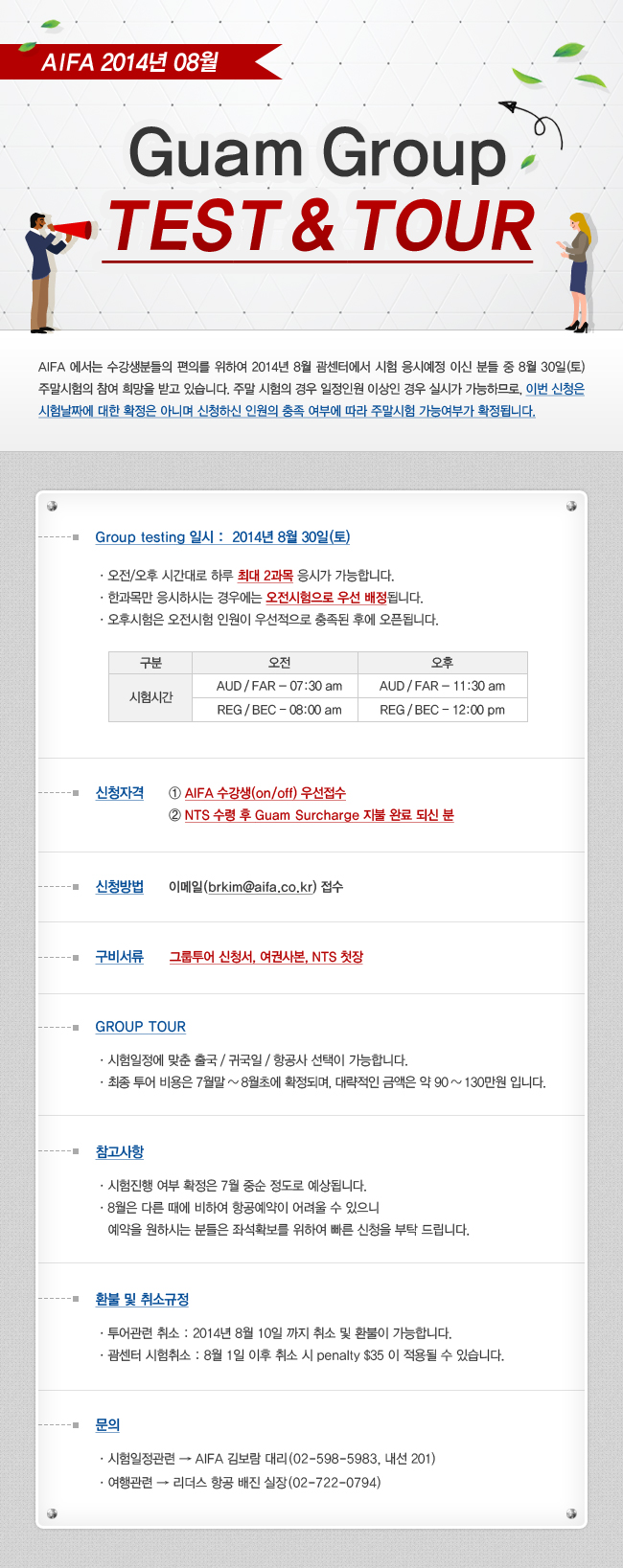623x1568 pixels.
Task: Click 오후시험은 오전시험 인원이 line
Action: coord(269,620)
